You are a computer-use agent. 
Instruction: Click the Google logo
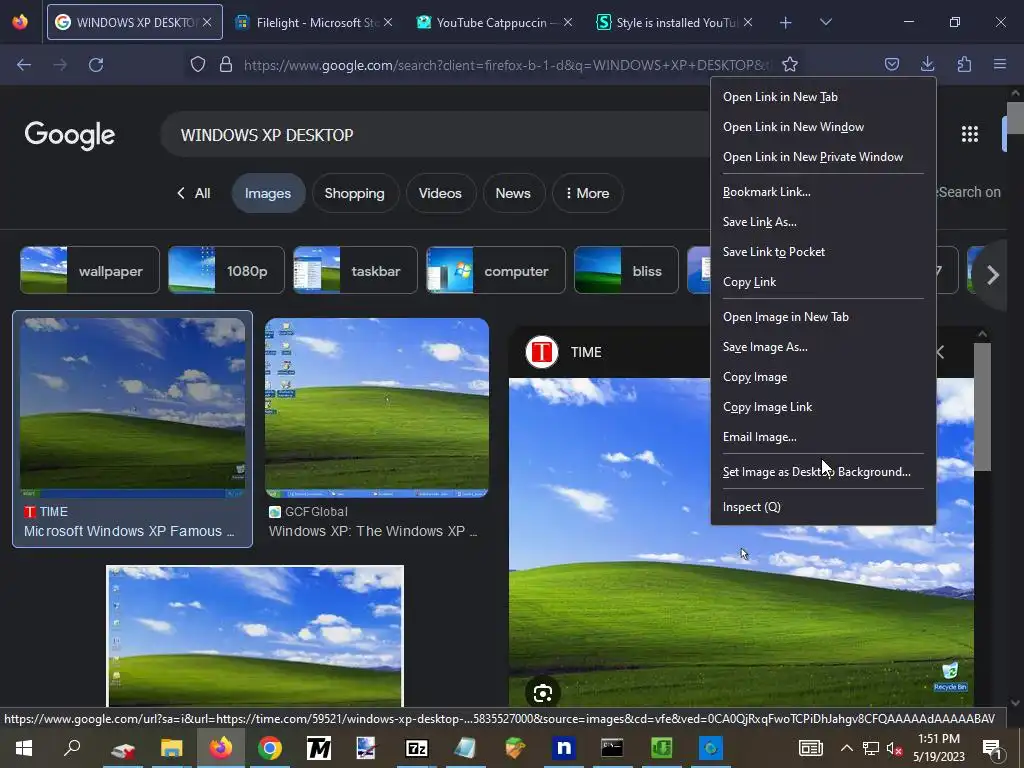(70, 135)
